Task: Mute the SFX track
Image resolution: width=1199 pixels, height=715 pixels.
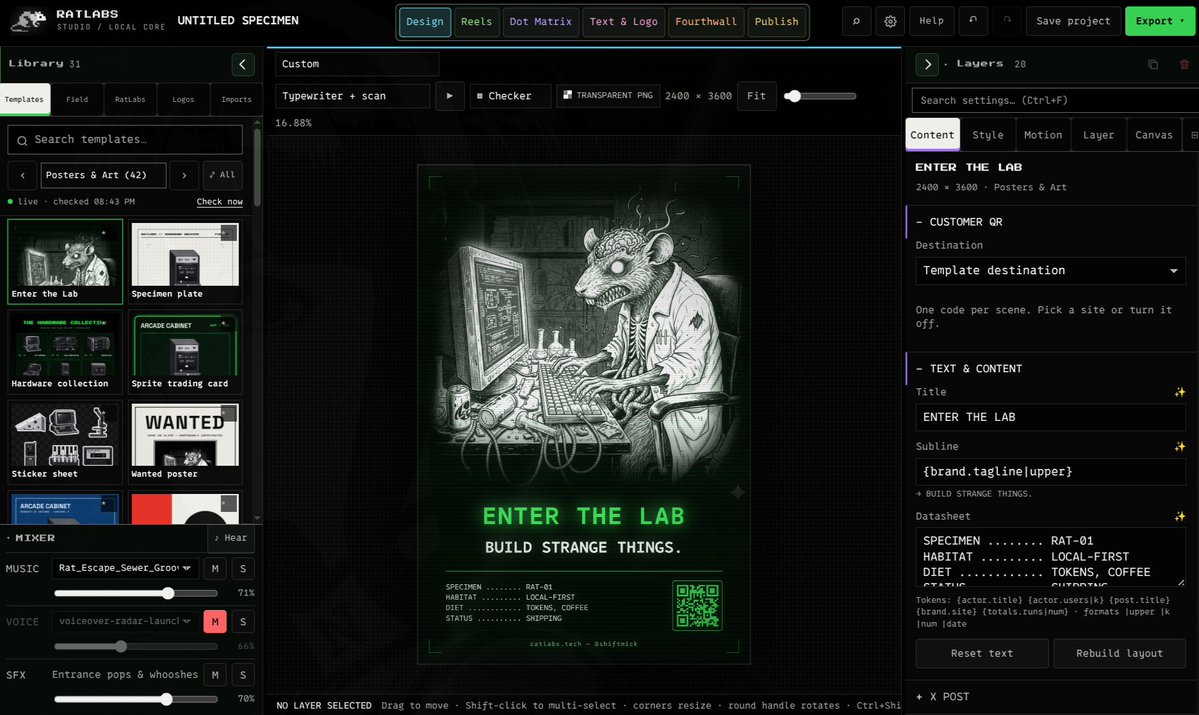Action: point(215,674)
